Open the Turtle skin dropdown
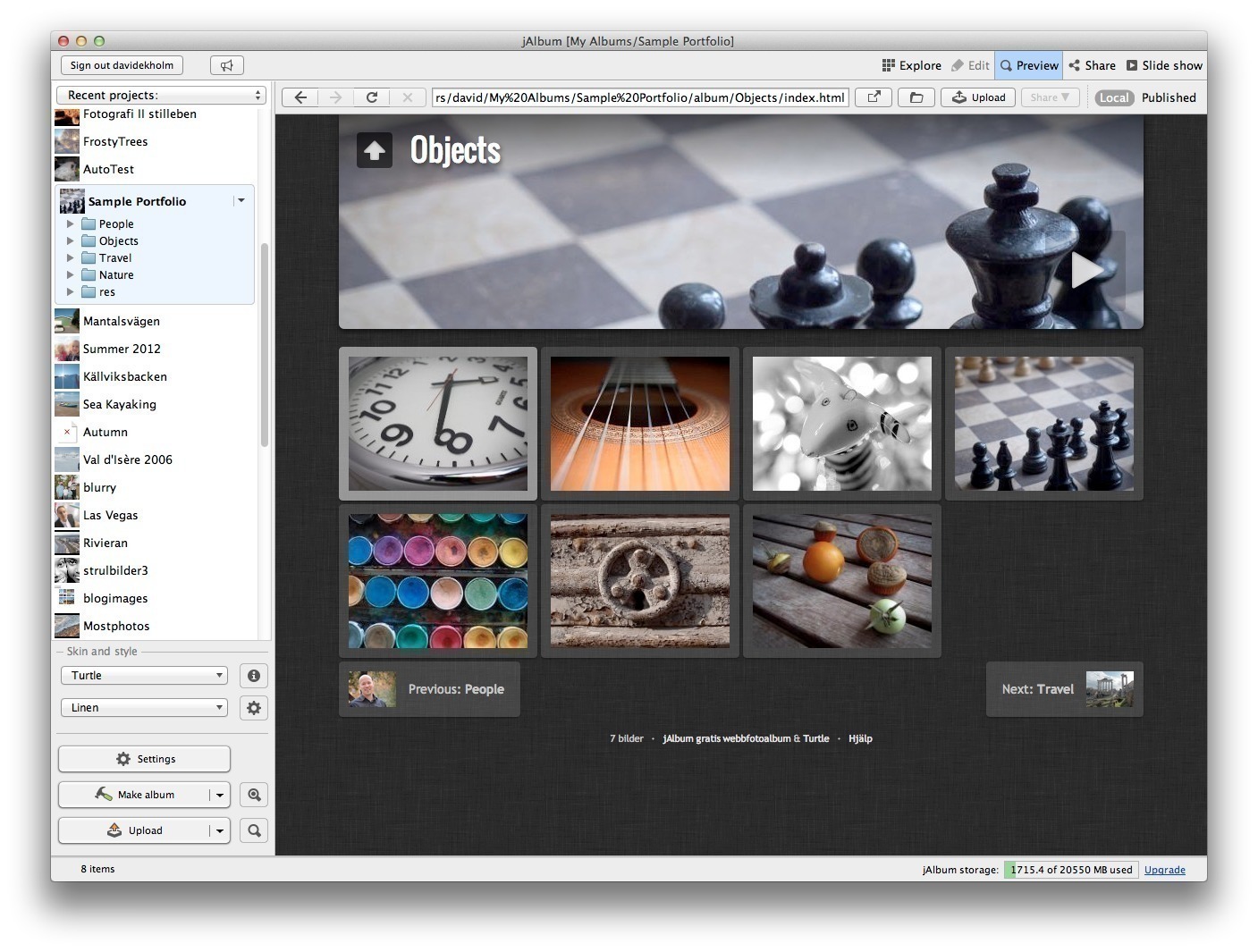Image resolution: width=1258 pixels, height=952 pixels. (144, 676)
